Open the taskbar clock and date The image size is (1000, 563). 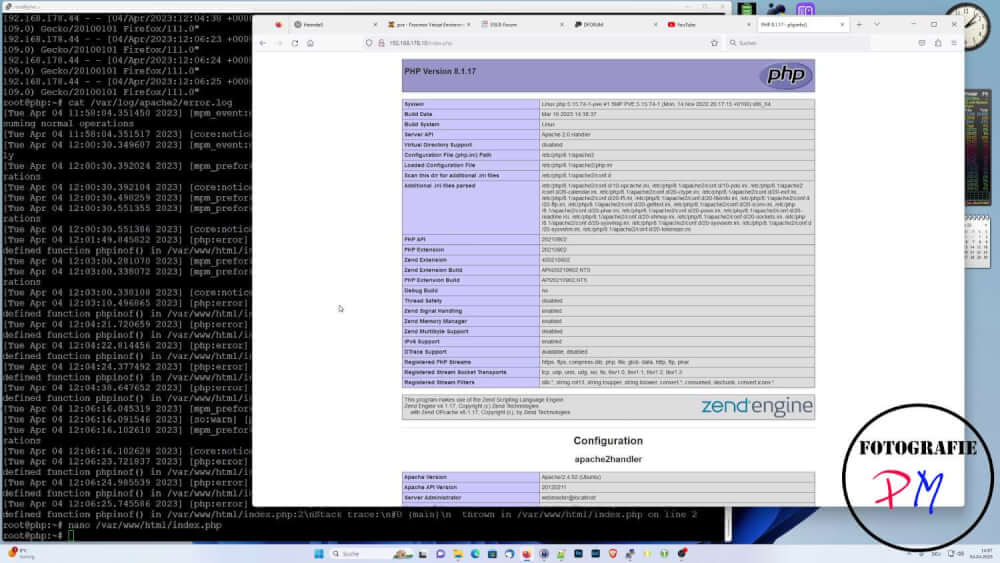983,553
